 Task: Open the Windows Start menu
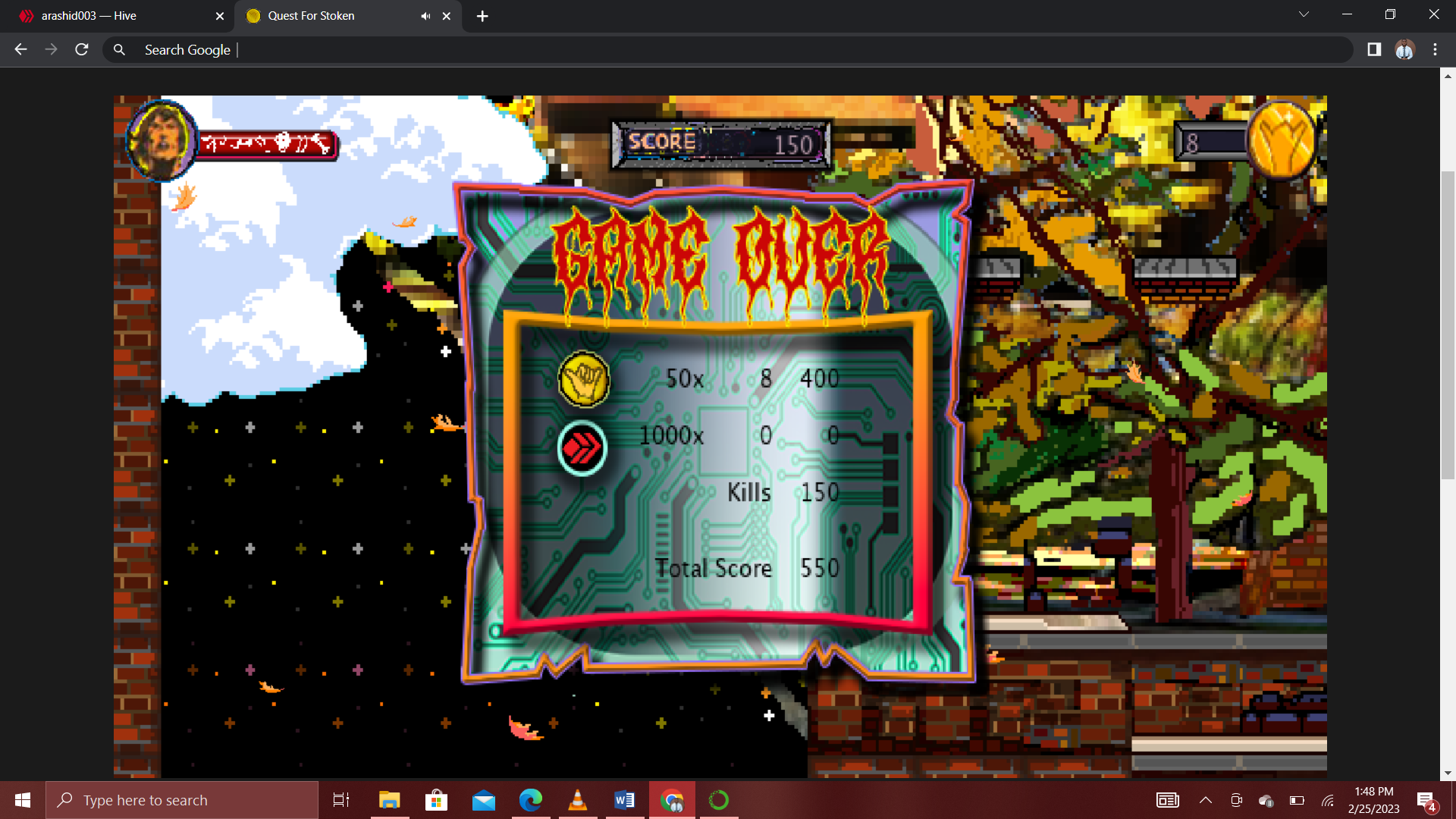22,800
